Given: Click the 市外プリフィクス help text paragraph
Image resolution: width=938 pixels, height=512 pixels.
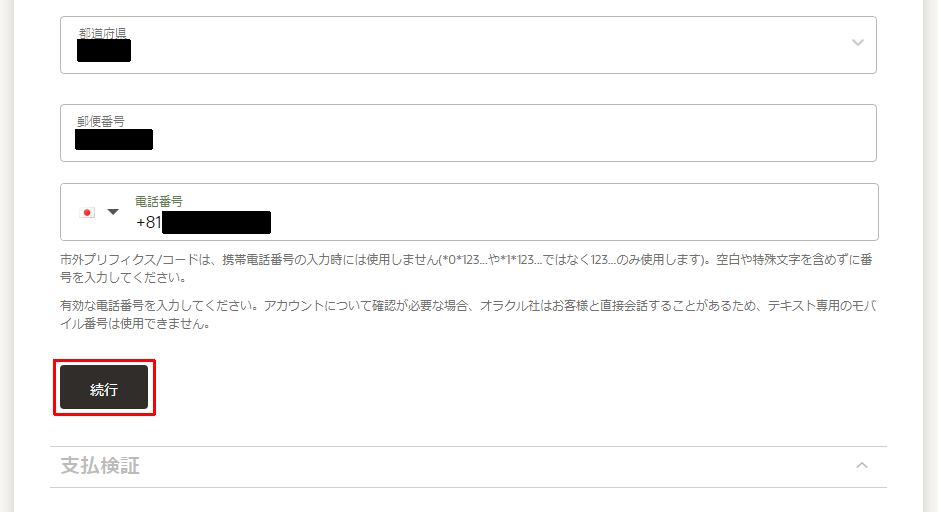Looking at the screenshot, I should [467, 269].
